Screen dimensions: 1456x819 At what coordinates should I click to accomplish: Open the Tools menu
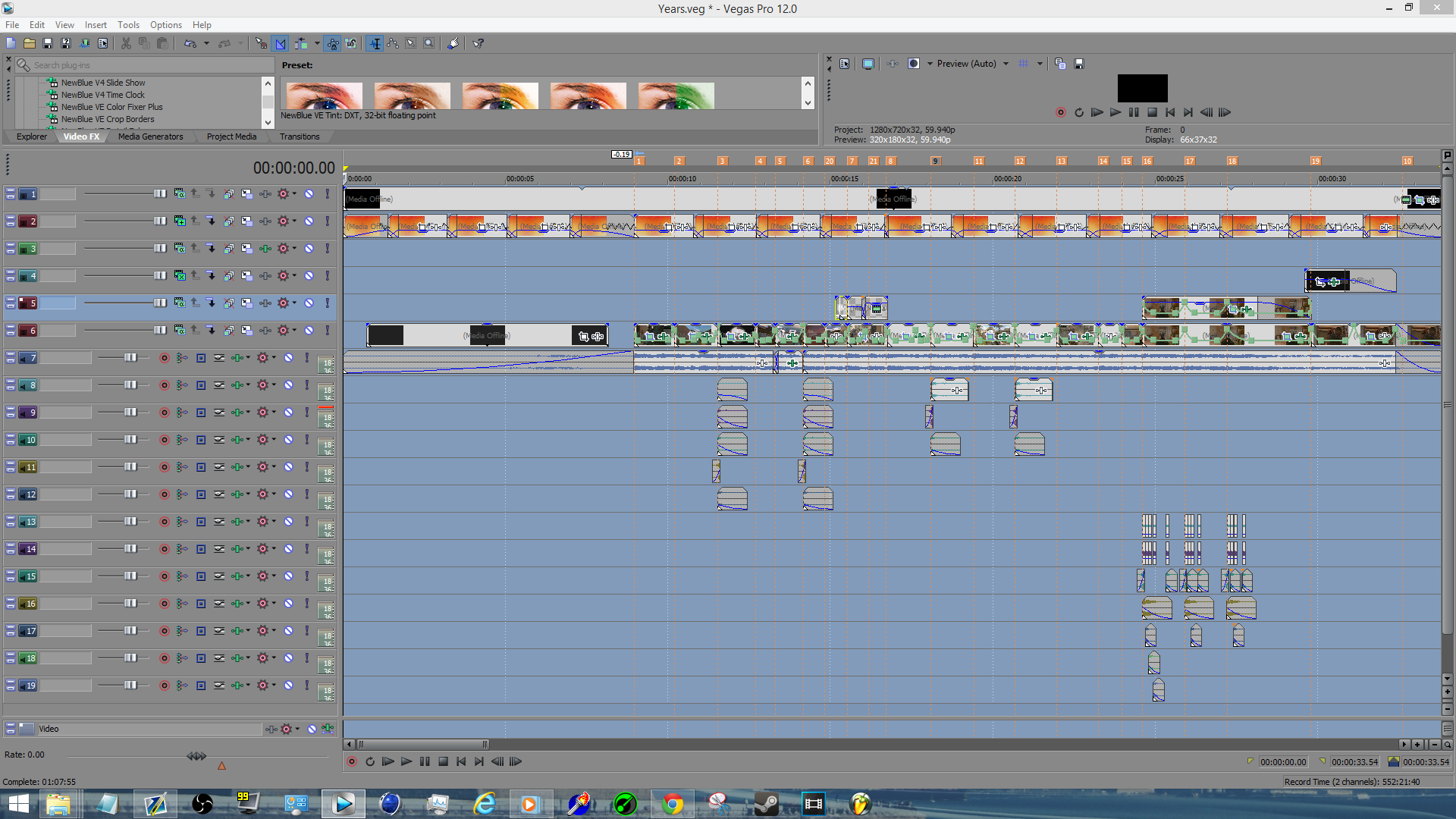coord(128,24)
